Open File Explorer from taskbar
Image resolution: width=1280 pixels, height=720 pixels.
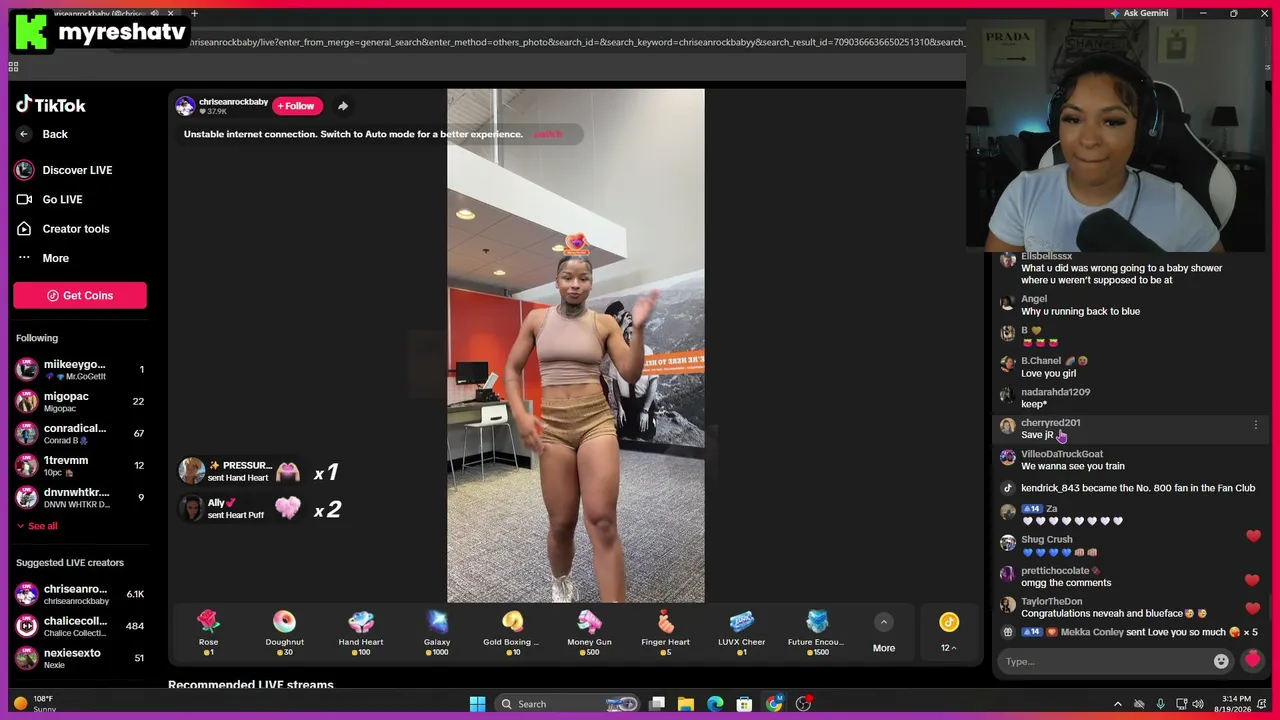686,704
